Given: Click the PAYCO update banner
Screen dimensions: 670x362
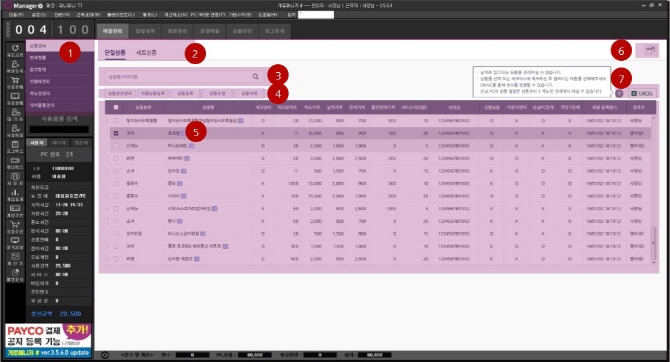Looking at the screenshot, I should (x=48, y=341).
